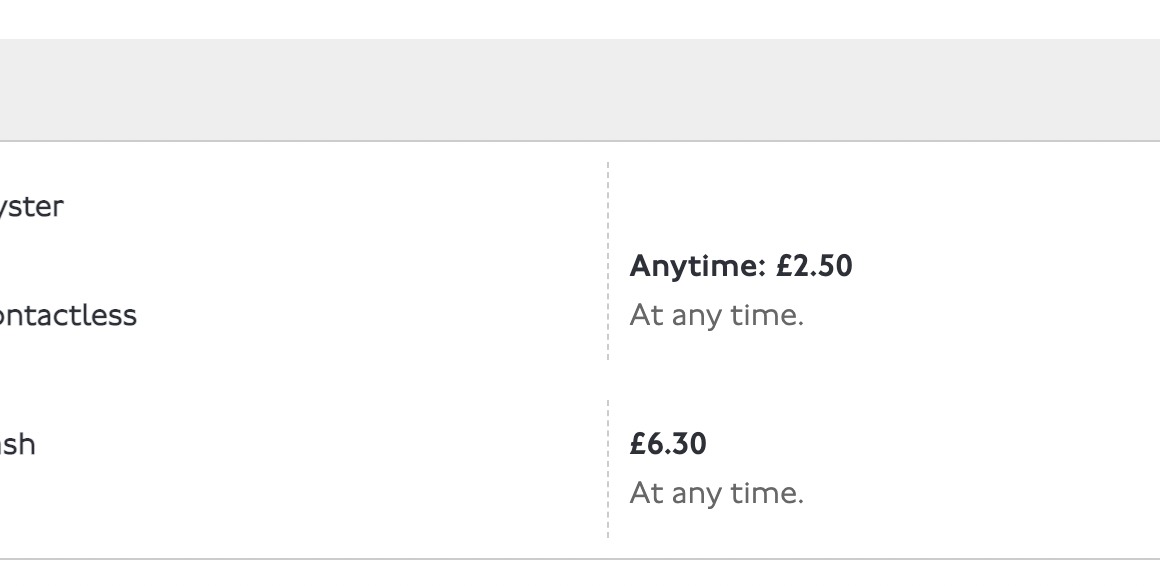Screen dimensions: 1160x588
Task: Click the white space between Contactless and Cash rows
Action: [x=300, y=380]
